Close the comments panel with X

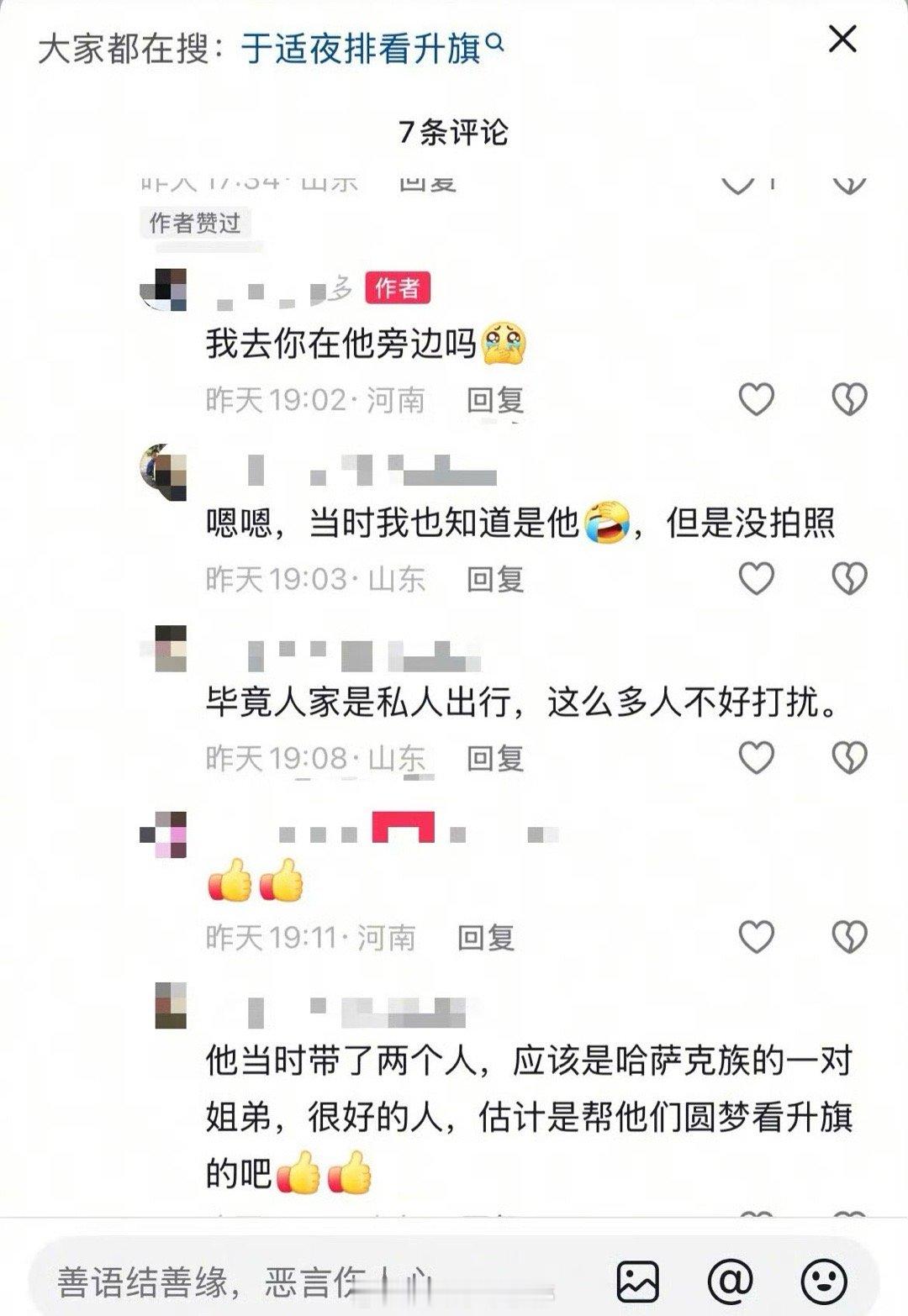(x=842, y=39)
